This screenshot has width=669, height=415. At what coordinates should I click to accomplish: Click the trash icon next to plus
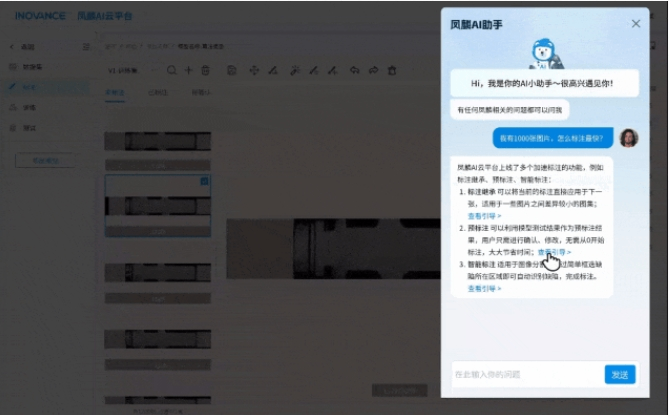pos(205,70)
